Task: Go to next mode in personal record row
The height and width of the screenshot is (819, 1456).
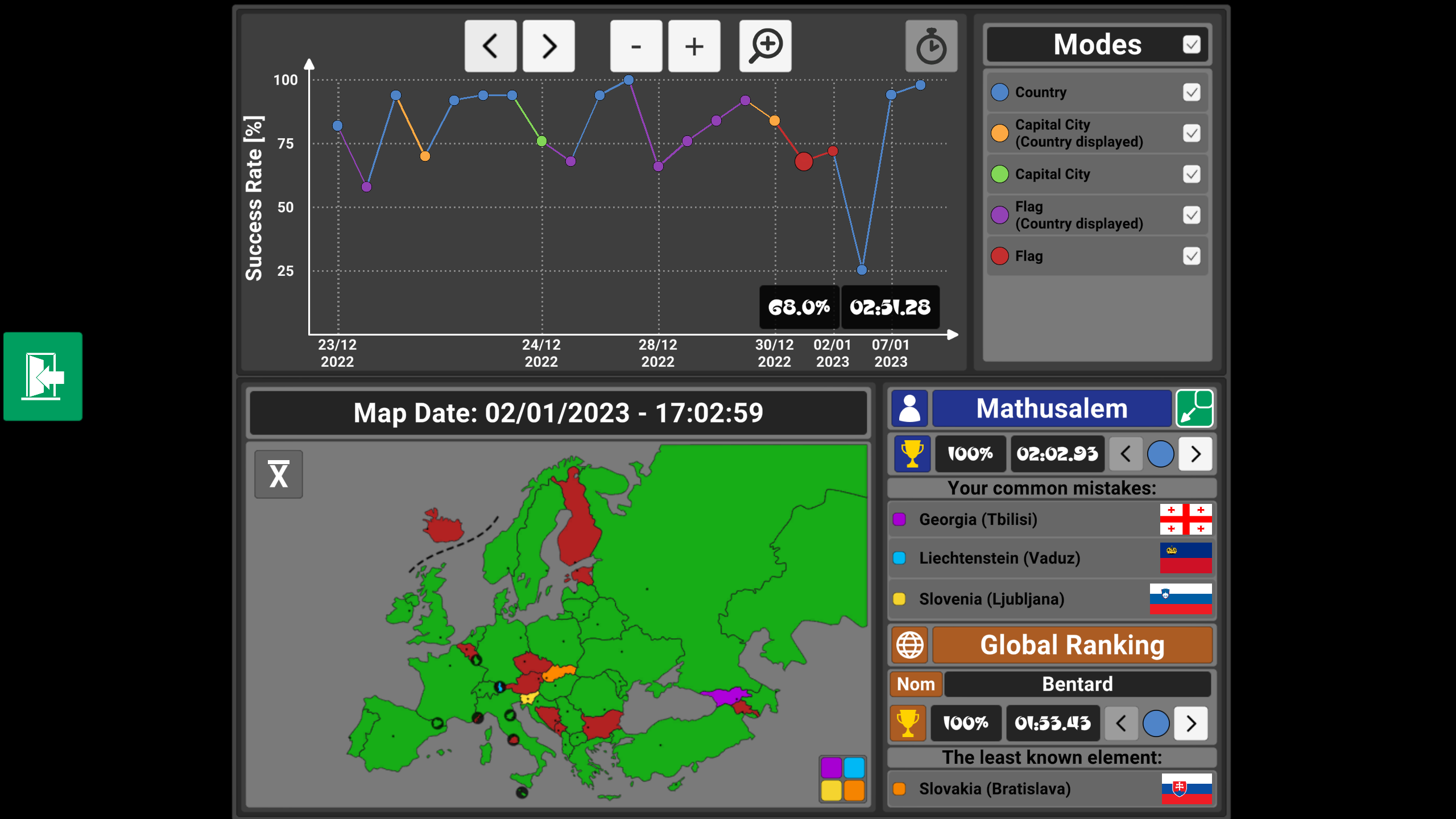Action: coord(1196,454)
